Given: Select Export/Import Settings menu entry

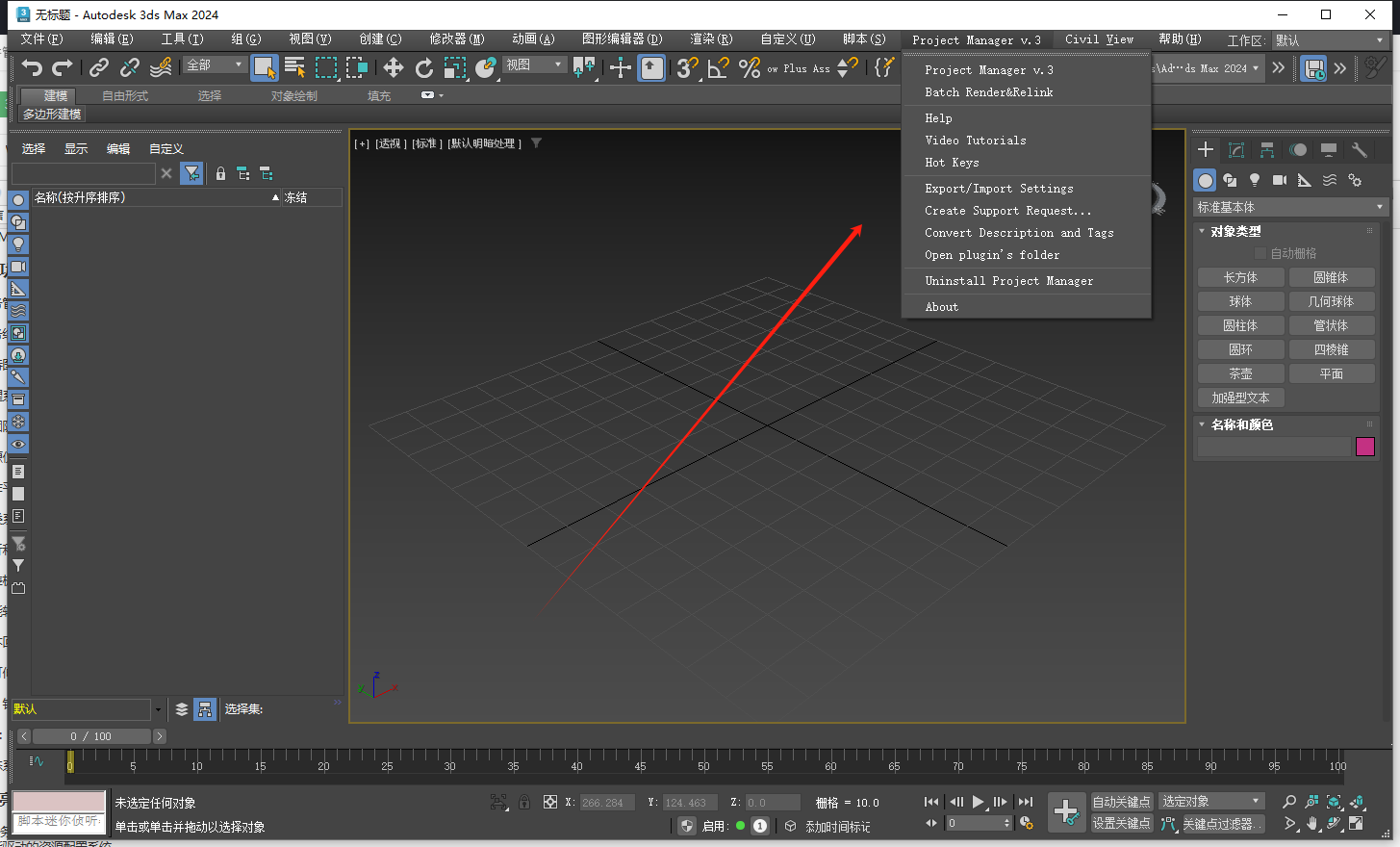Looking at the screenshot, I should [999, 189].
